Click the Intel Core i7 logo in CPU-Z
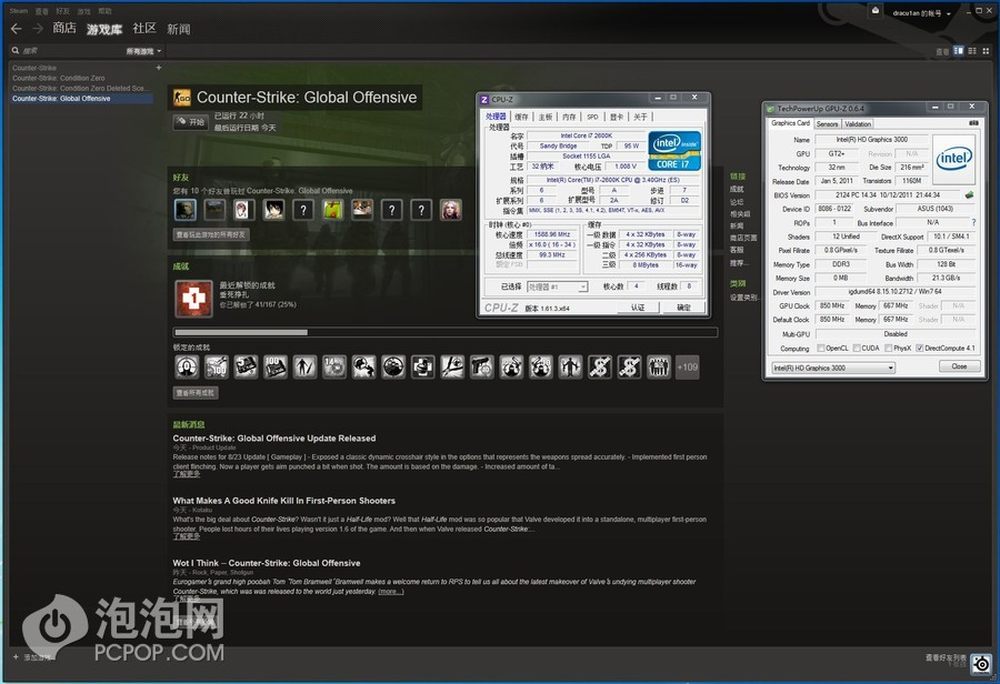1000x684 pixels. tap(674, 151)
